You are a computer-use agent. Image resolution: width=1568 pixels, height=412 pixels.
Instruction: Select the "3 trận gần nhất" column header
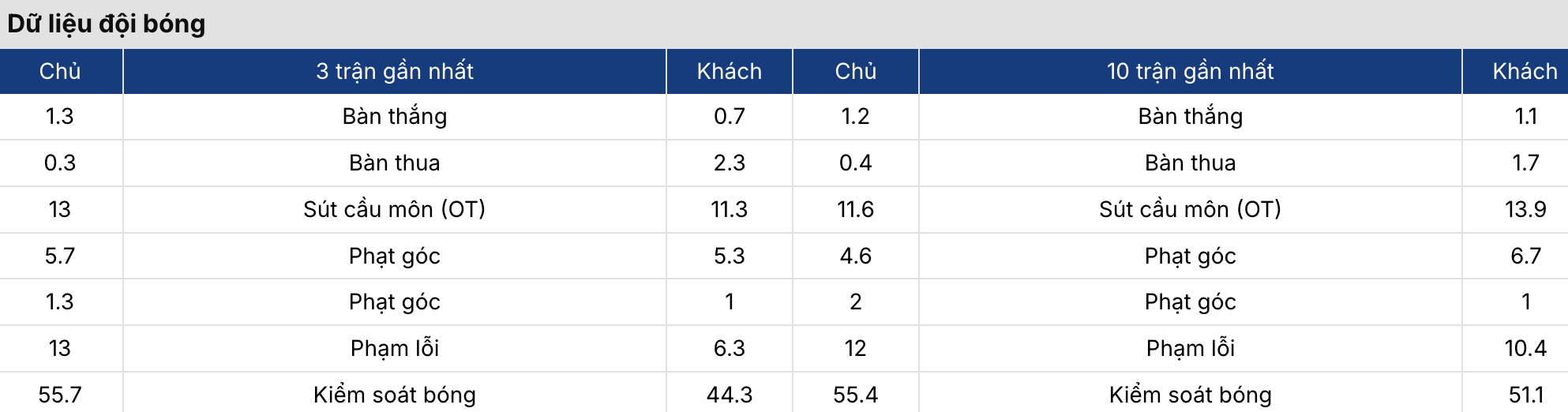point(395,72)
